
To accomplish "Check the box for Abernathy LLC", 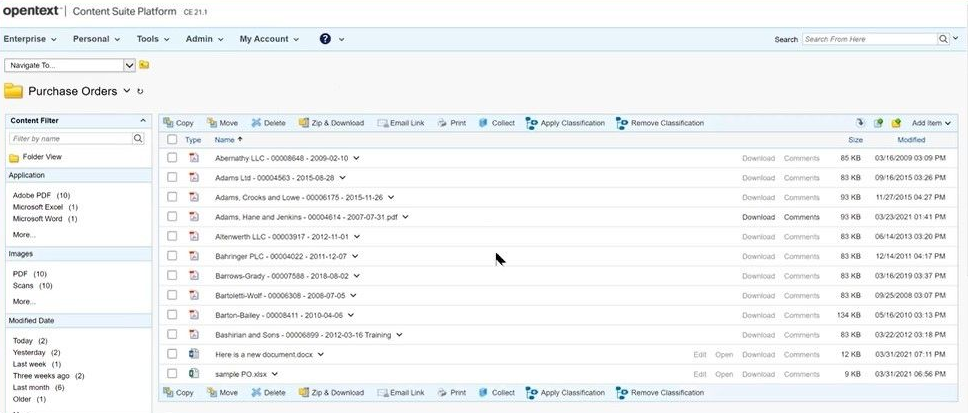I will [172, 158].
